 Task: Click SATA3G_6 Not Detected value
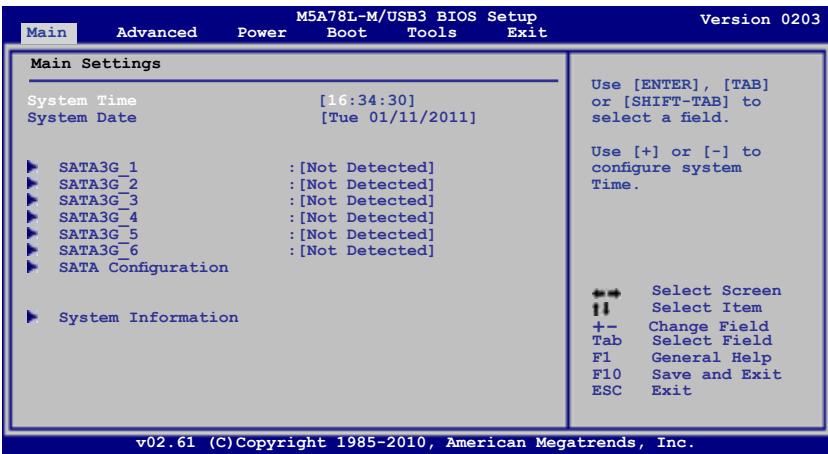(367, 250)
